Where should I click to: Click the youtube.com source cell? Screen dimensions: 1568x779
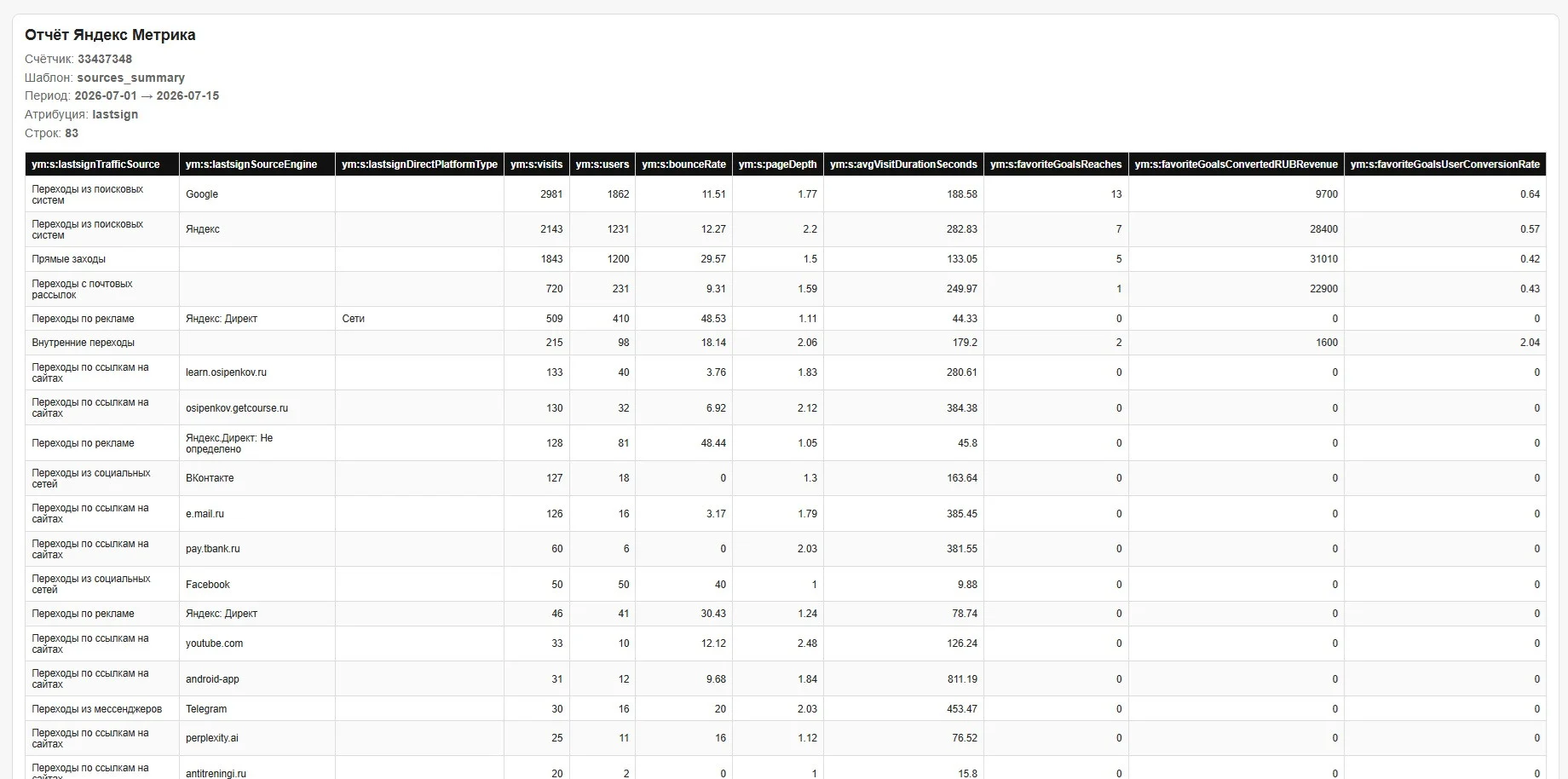[257, 643]
